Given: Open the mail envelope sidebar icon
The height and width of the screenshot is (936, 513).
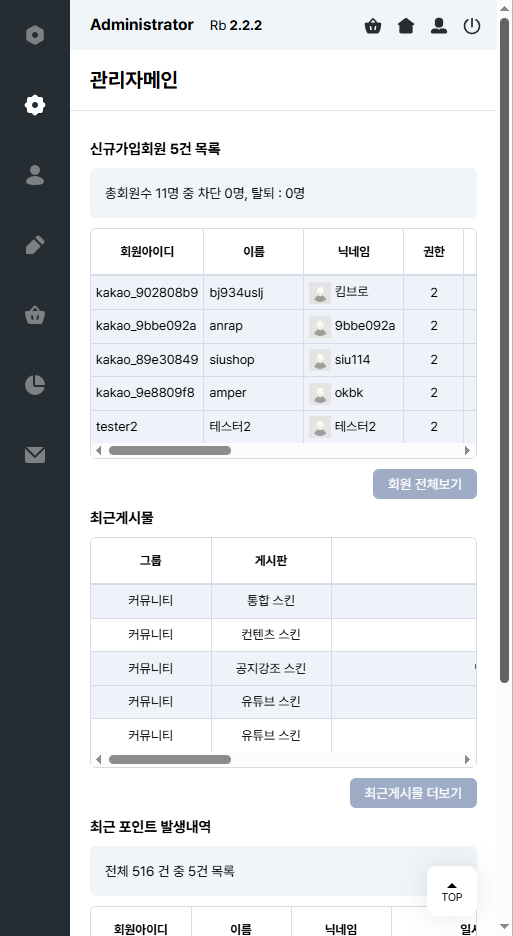Looking at the screenshot, I should [x=35, y=455].
